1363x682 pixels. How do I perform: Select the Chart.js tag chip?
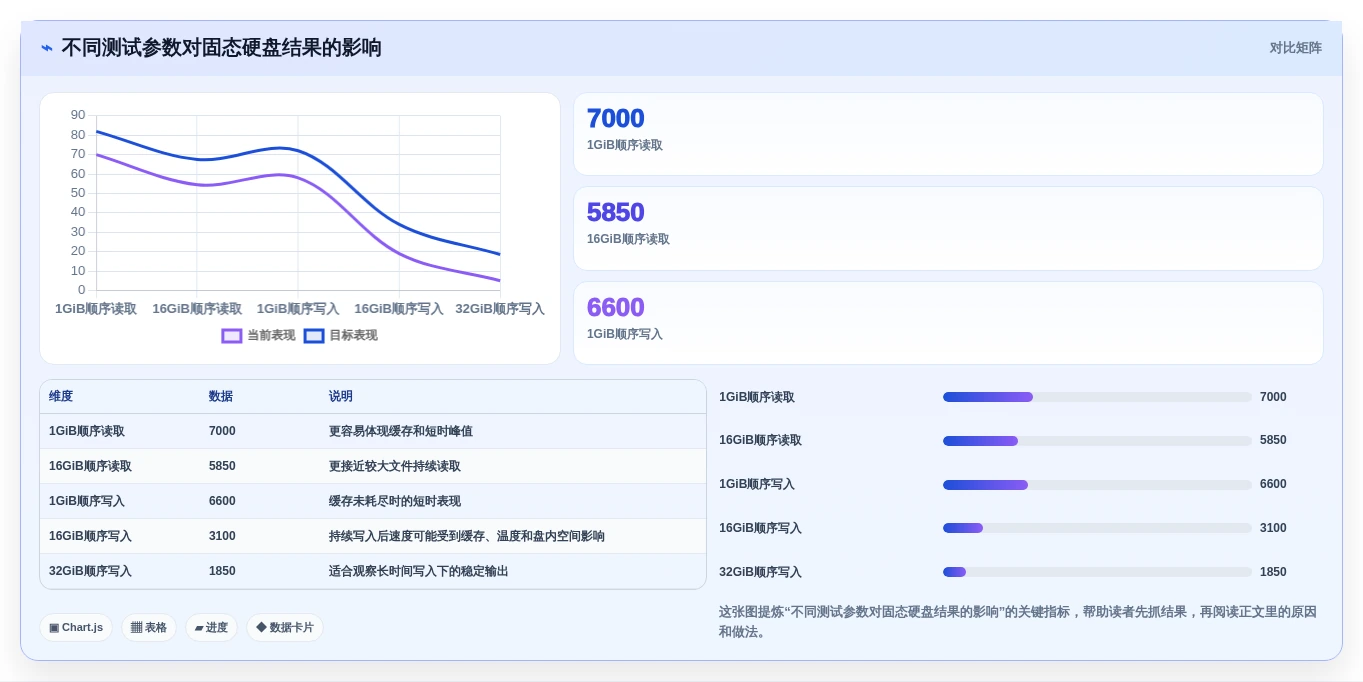click(76, 628)
